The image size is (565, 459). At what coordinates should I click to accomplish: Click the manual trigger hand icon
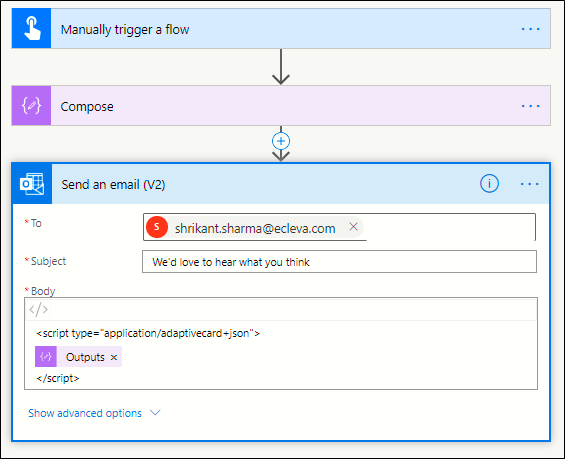[x=32, y=28]
